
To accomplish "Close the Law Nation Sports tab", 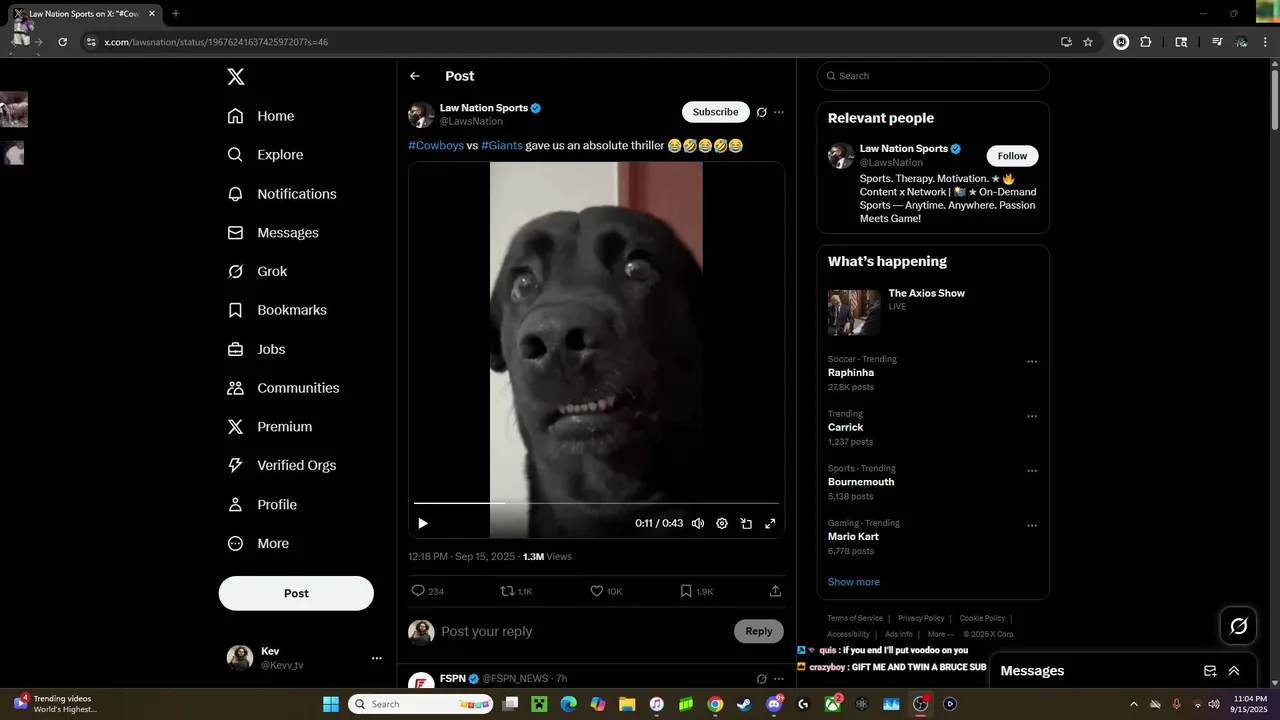I will point(152,14).
